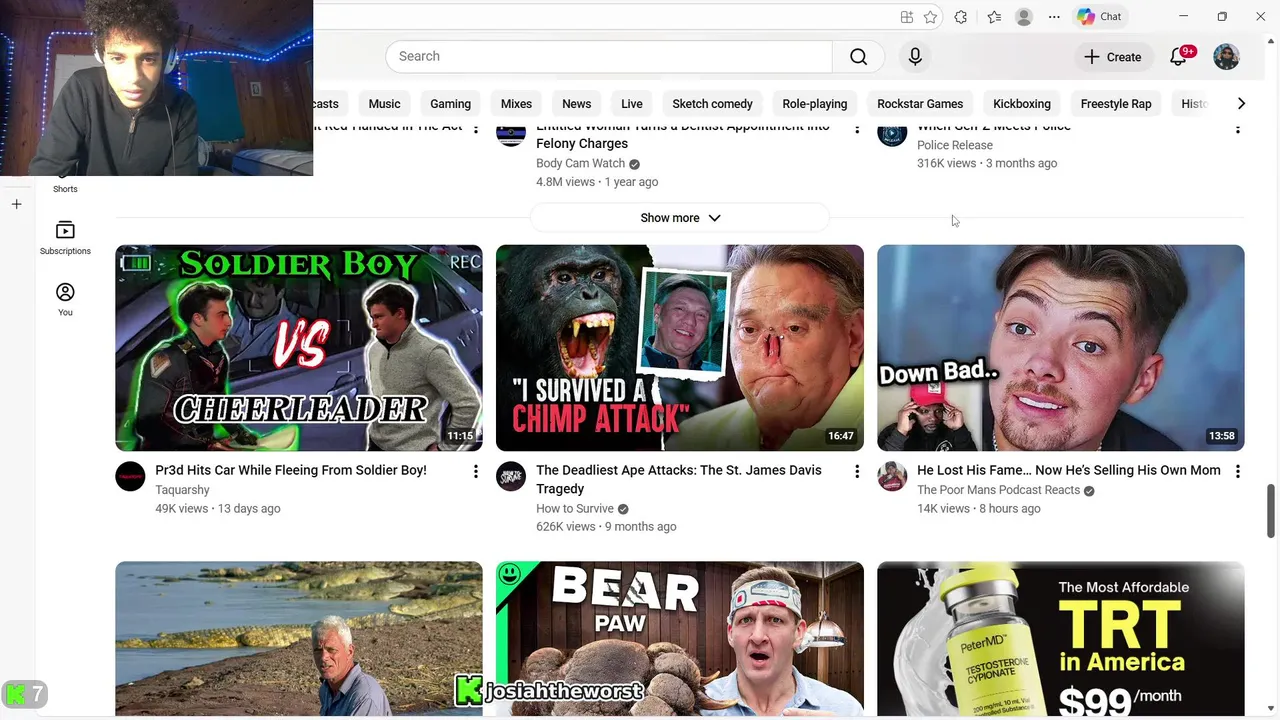Open Police Release channel avatar
Image resolution: width=1280 pixels, height=720 pixels.
click(892, 133)
